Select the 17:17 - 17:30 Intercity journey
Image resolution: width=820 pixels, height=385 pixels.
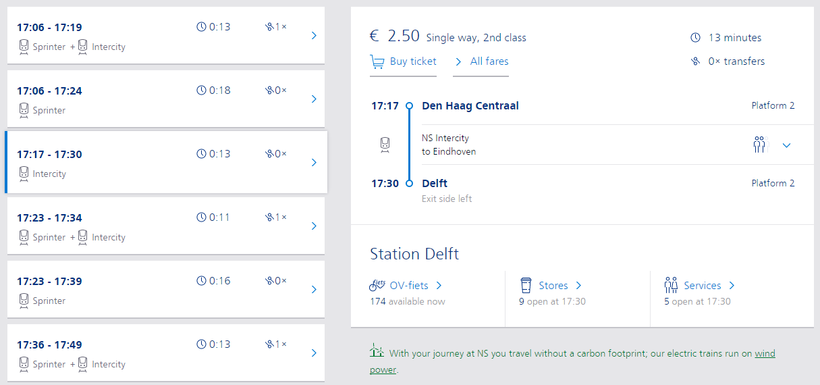click(166, 162)
